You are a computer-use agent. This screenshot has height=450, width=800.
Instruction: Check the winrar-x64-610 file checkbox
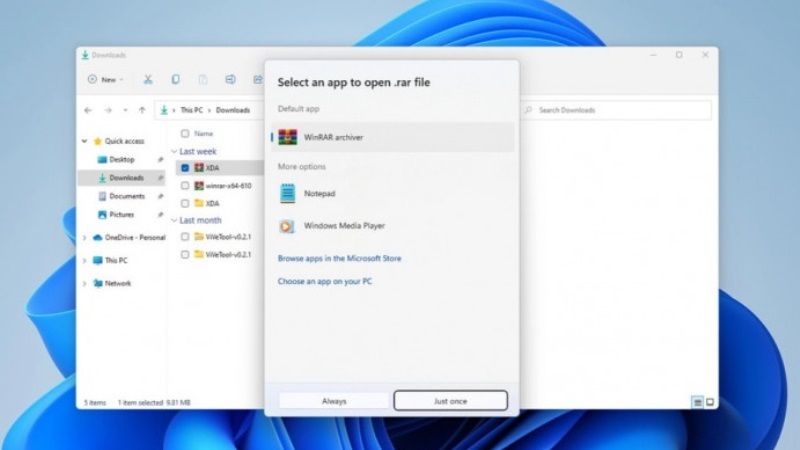(x=185, y=186)
